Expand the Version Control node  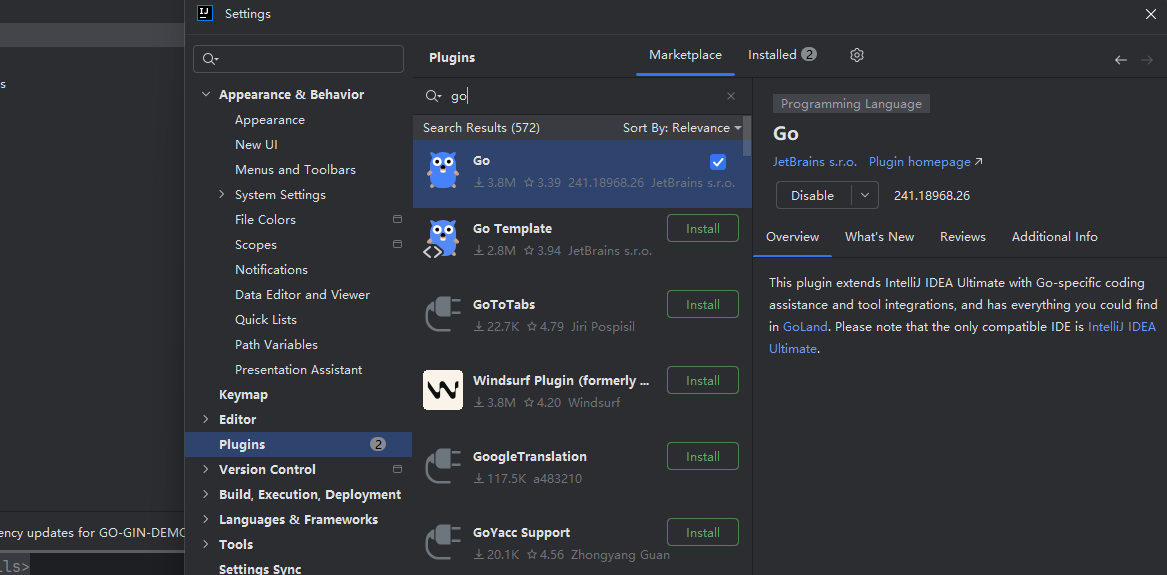click(206, 469)
